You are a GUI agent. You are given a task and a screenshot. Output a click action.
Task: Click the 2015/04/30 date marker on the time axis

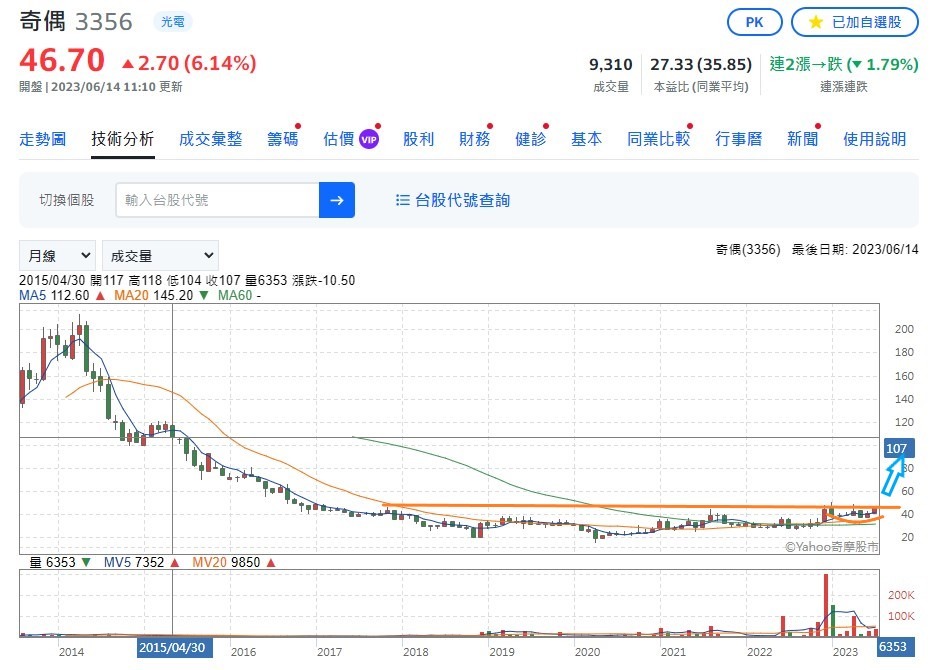pos(171,648)
